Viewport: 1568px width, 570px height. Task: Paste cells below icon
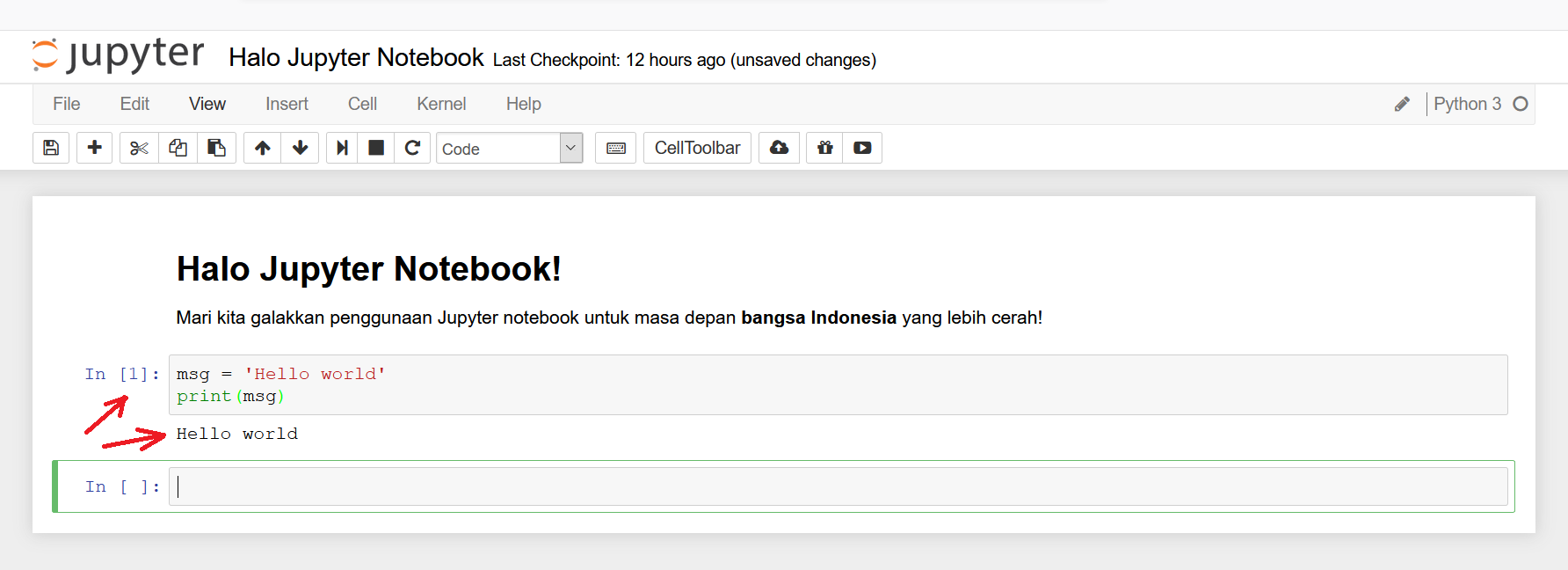tap(216, 148)
